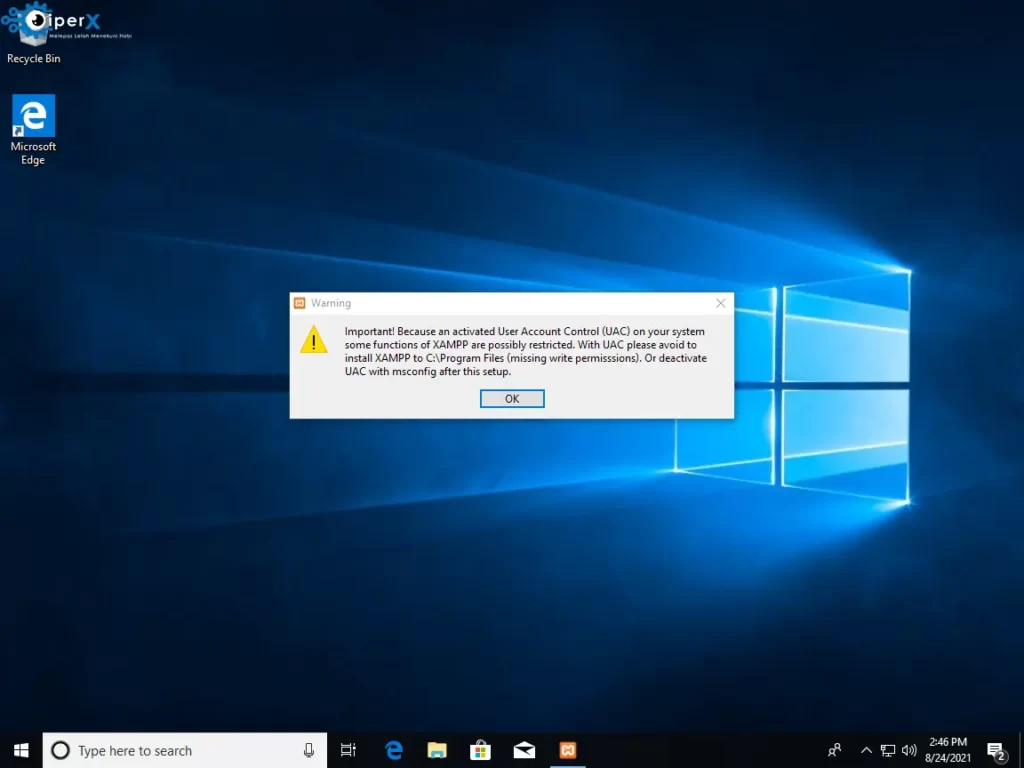The height and width of the screenshot is (768, 1024).
Task: Click the taskbar clock showing 2:46 PM
Action: (x=948, y=750)
